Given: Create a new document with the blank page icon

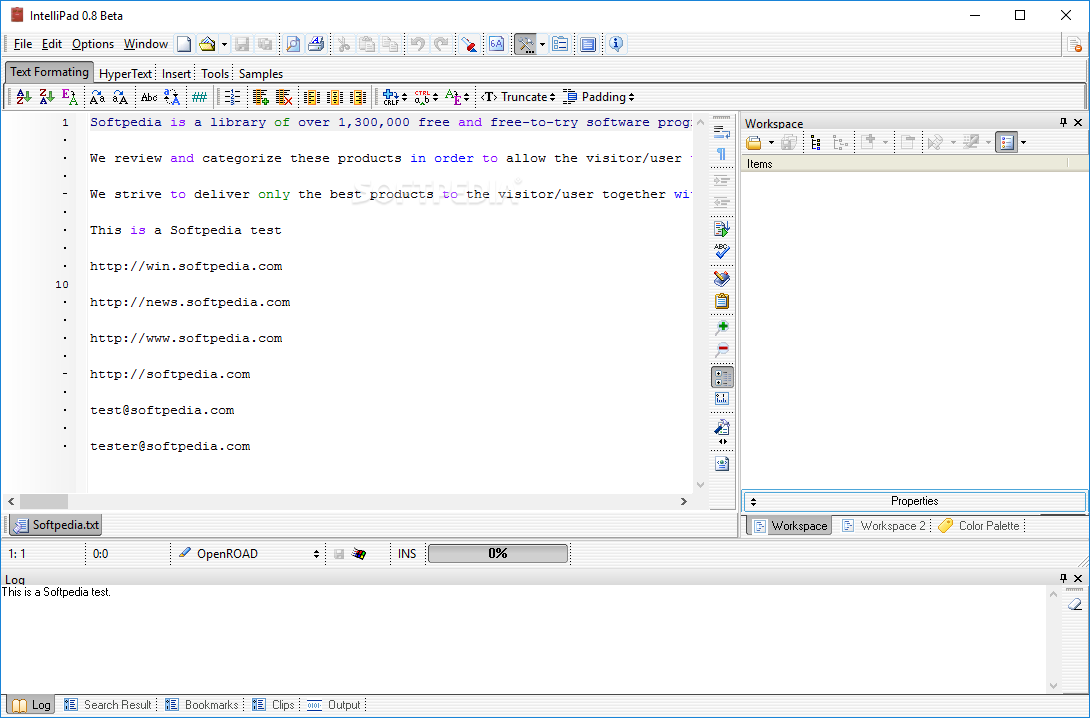Looking at the screenshot, I should 184,44.
